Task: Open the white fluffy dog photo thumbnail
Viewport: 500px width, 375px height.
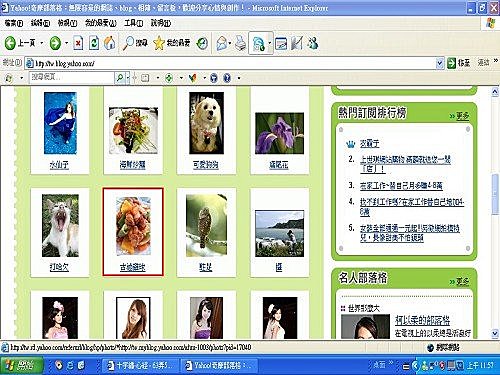Action: tap(206, 123)
